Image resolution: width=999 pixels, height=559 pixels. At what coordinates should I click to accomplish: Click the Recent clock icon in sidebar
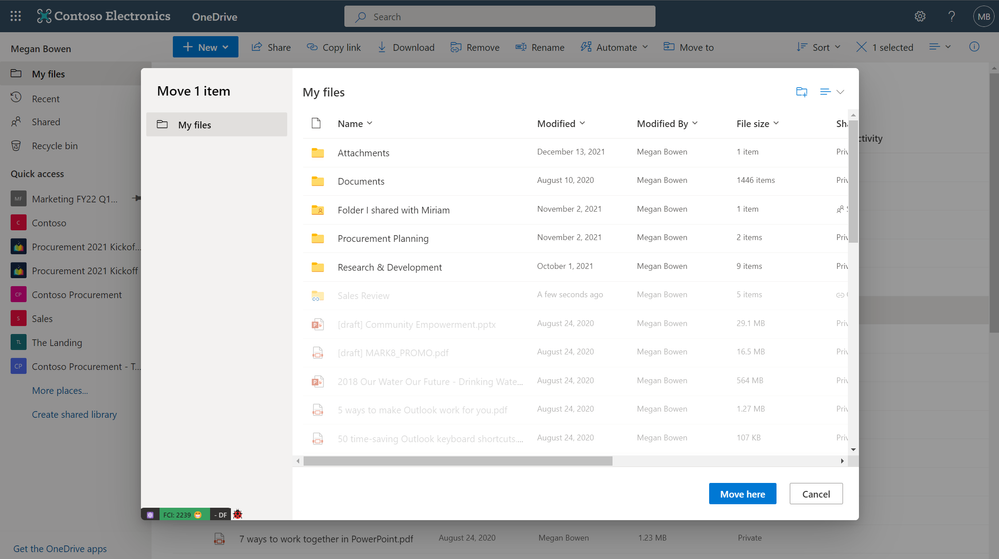[x=16, y=98]
